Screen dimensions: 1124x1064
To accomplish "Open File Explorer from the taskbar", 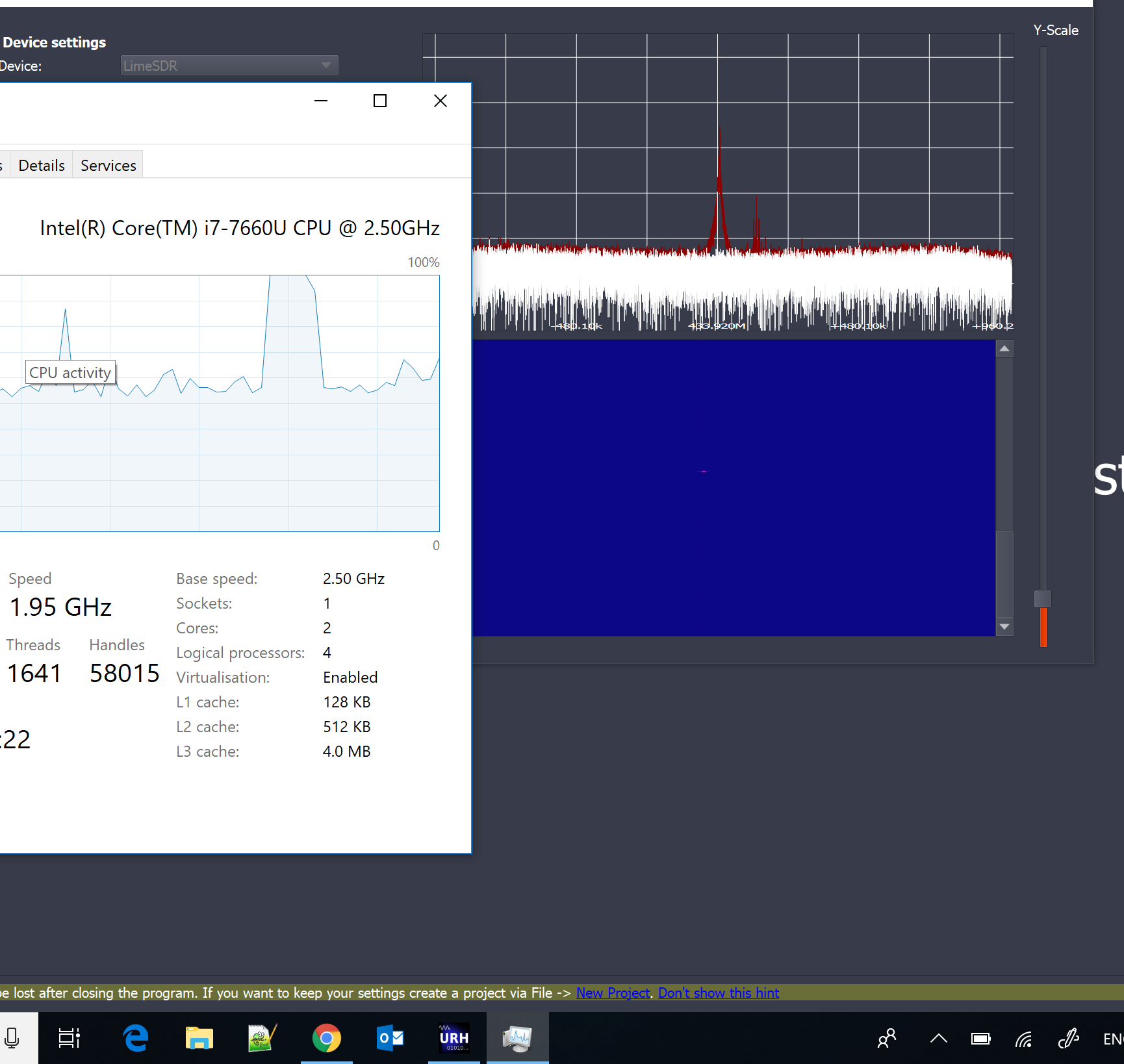I will (198, 1037).
